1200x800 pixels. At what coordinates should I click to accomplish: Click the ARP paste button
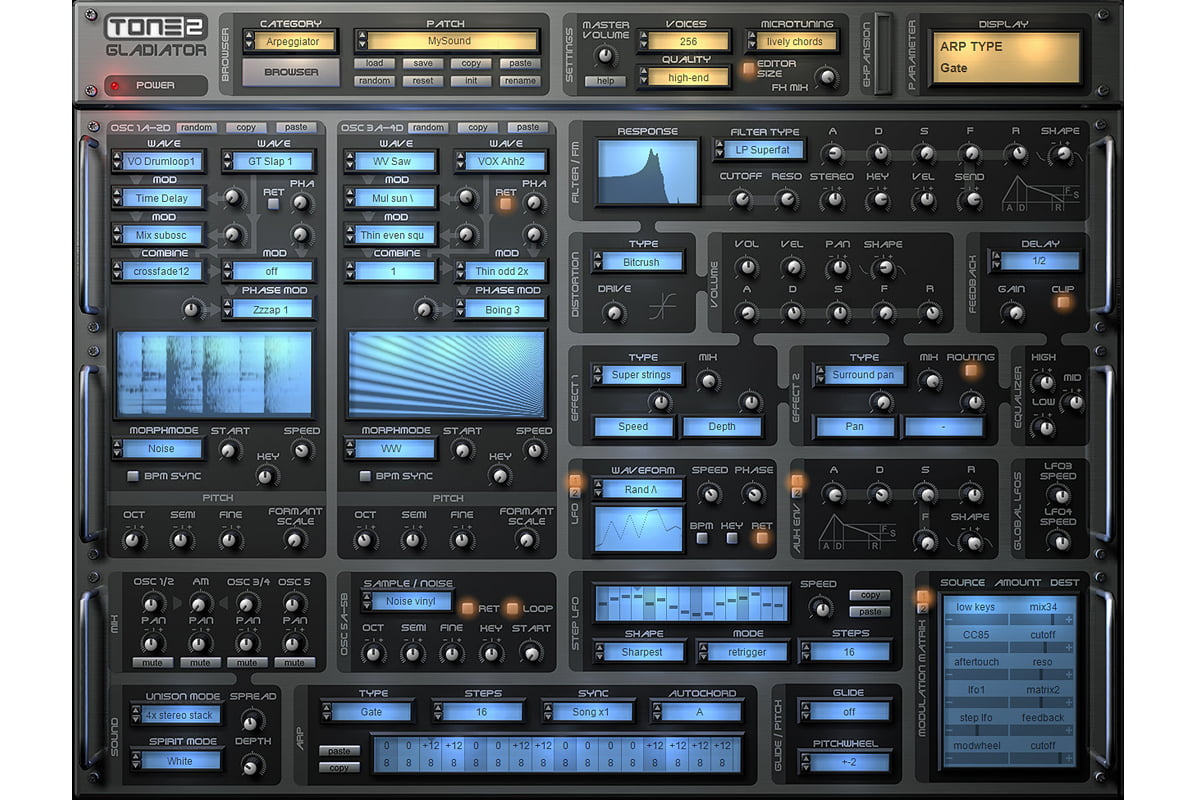tap(339, 751)
